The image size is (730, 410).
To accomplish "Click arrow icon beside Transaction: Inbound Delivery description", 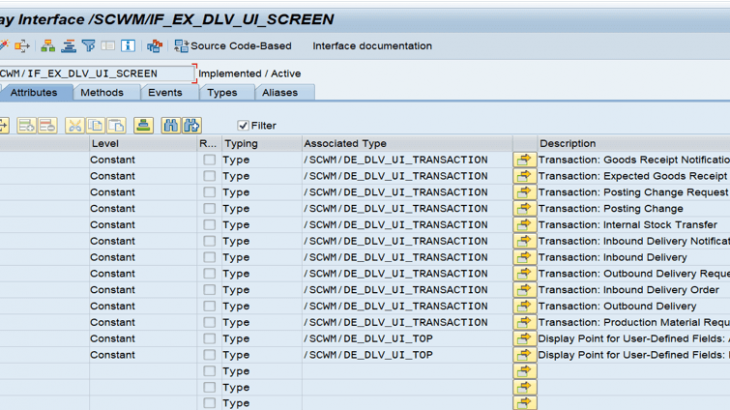I will [x=525, y=257].
